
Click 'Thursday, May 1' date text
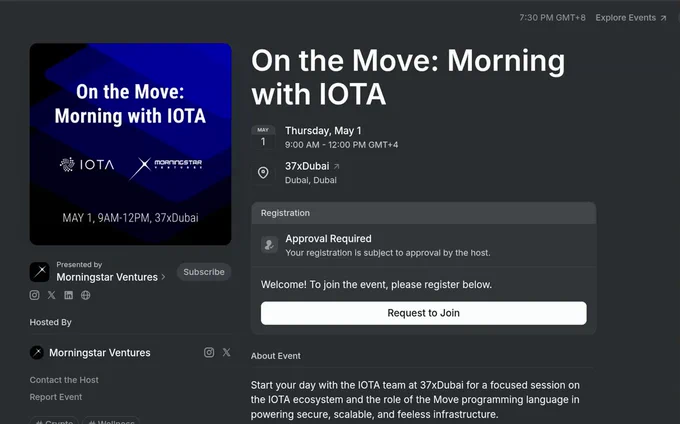323,130
